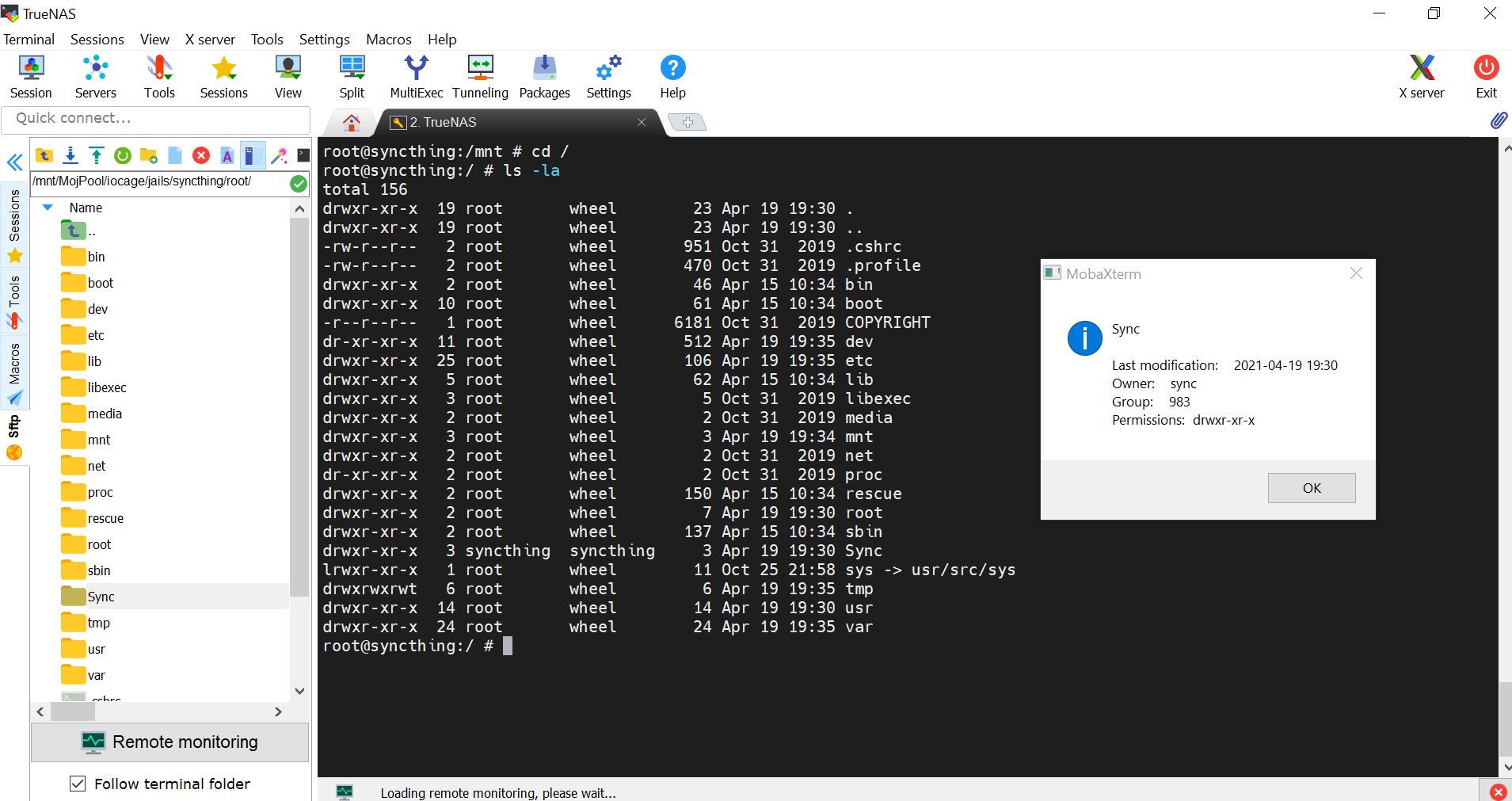The width and height of the screenshot is (1512, 801).
Task: Open the Servers toolbar icon
Action: [95, 77]
